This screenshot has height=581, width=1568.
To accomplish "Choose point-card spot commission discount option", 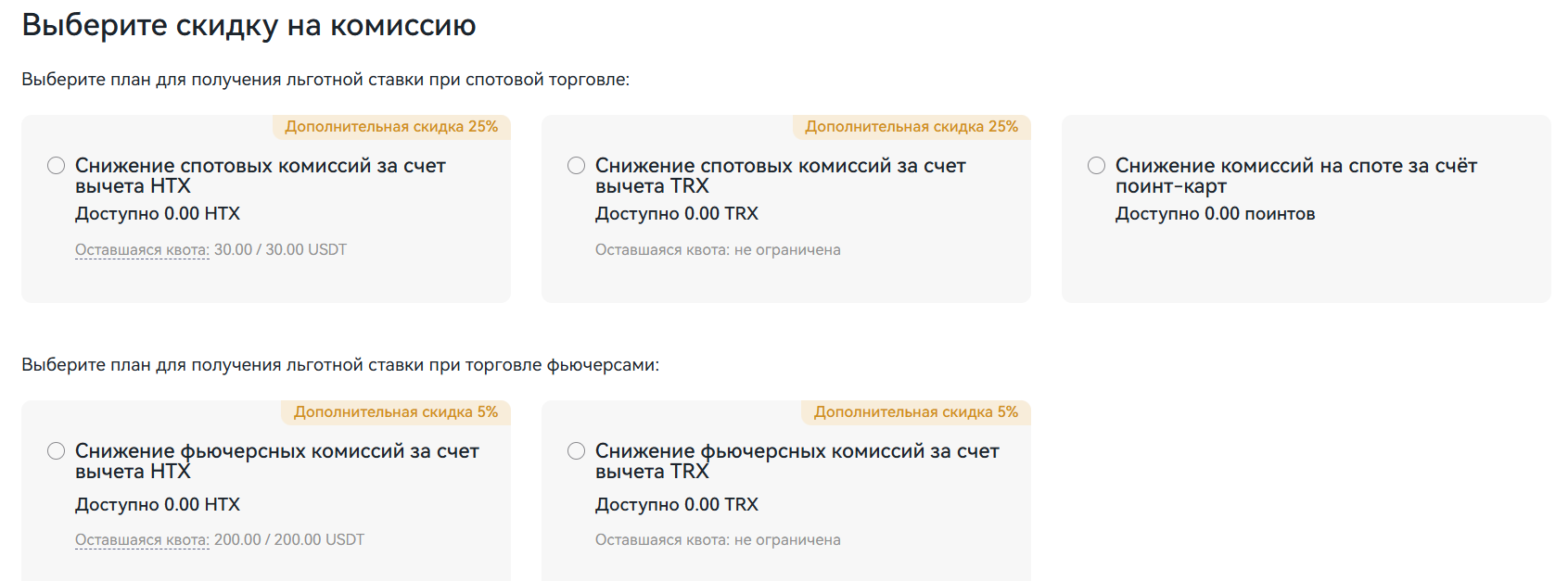I will pyautogui.click(x=1095, y=166).
